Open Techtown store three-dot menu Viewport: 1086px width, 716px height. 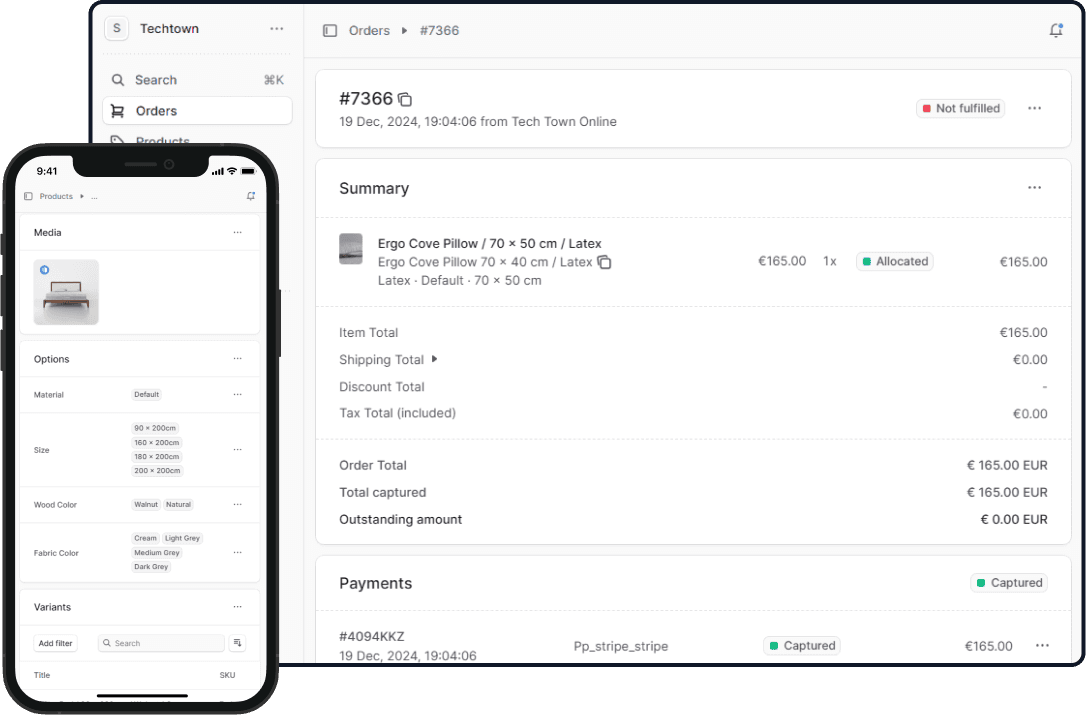coord(277,29)
